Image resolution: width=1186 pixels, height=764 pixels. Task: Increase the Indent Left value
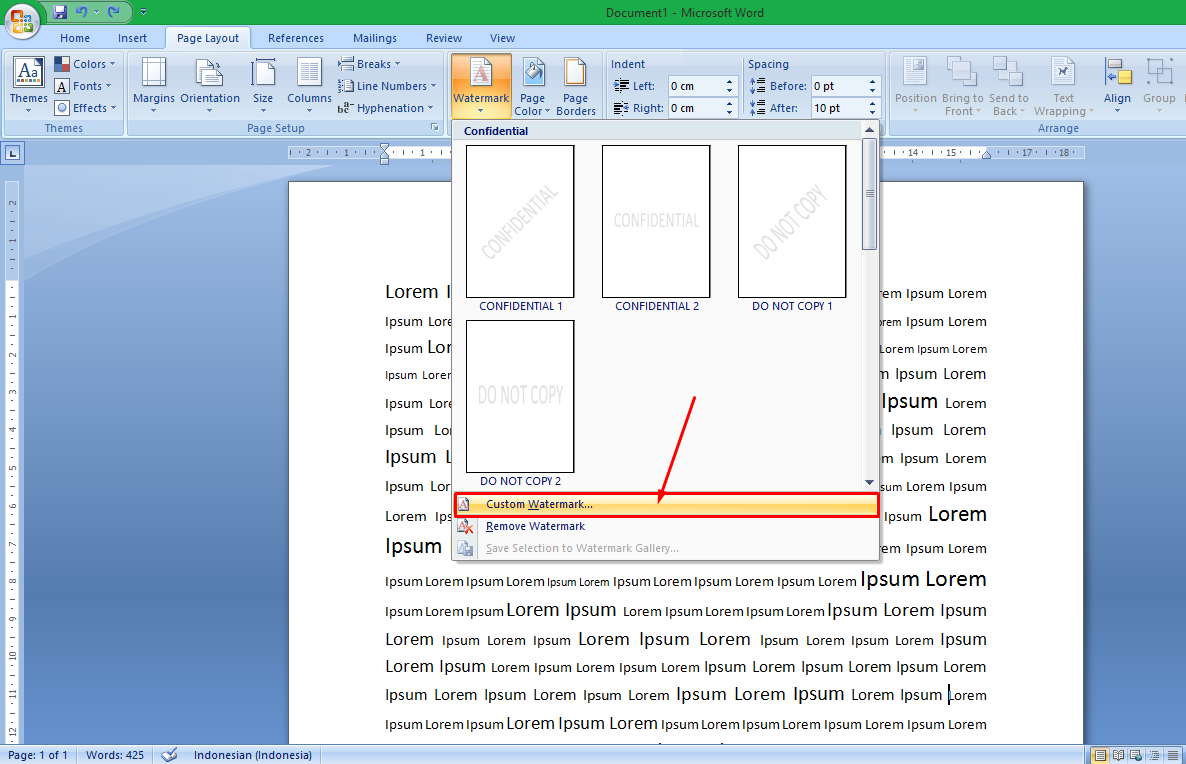(729, 82)
